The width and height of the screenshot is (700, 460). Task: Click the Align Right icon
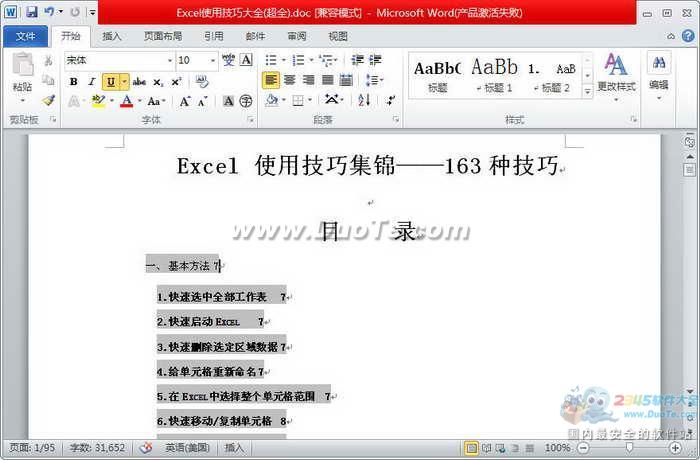tap(308, 80)
